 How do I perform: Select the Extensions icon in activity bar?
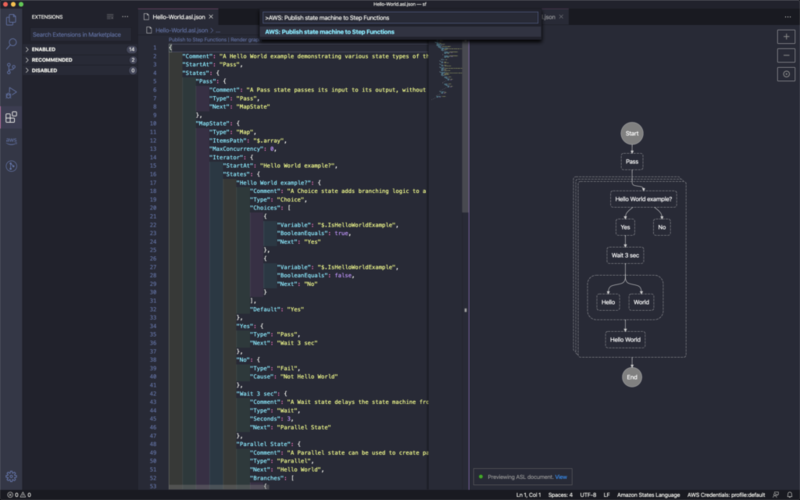[x=11, y=117]
